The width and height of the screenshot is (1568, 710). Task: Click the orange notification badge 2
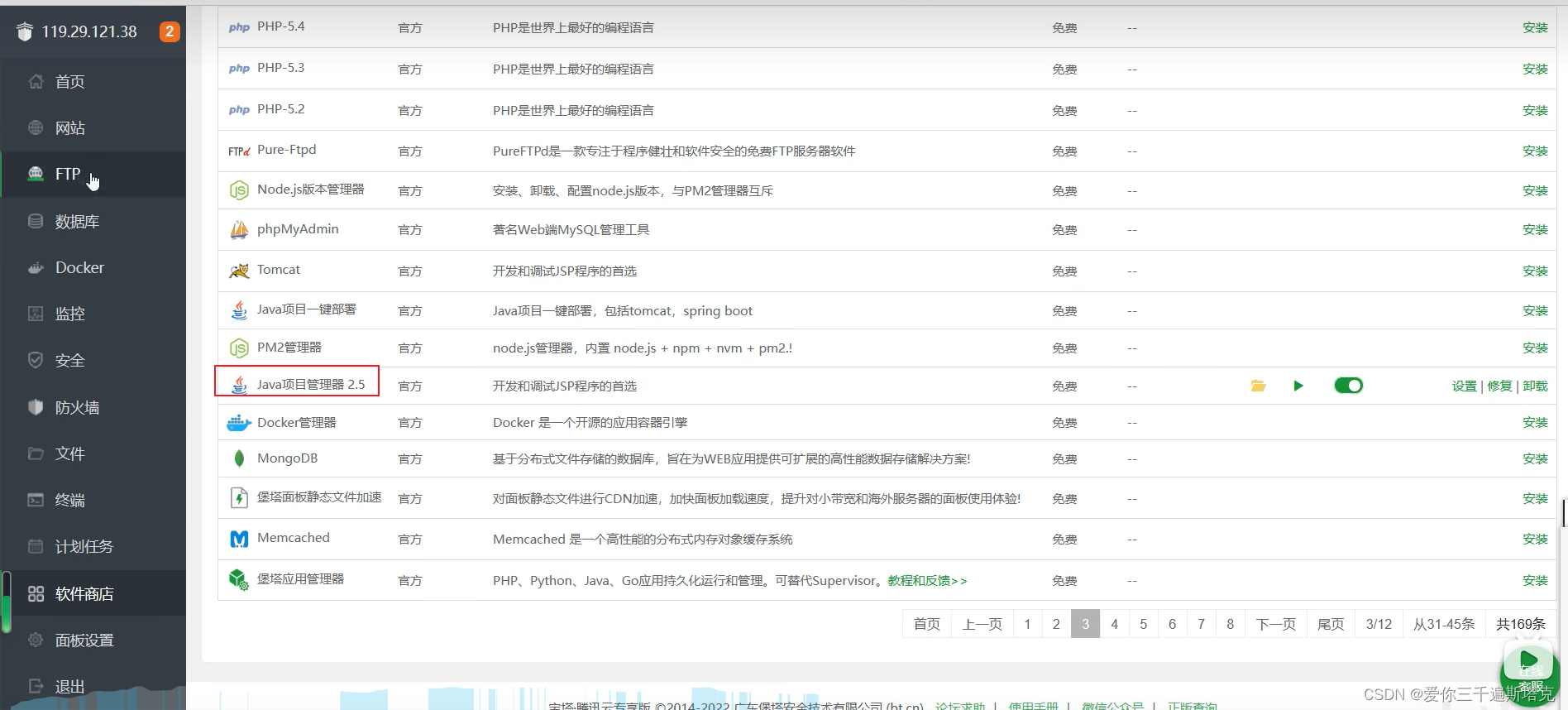coord(170,31)
